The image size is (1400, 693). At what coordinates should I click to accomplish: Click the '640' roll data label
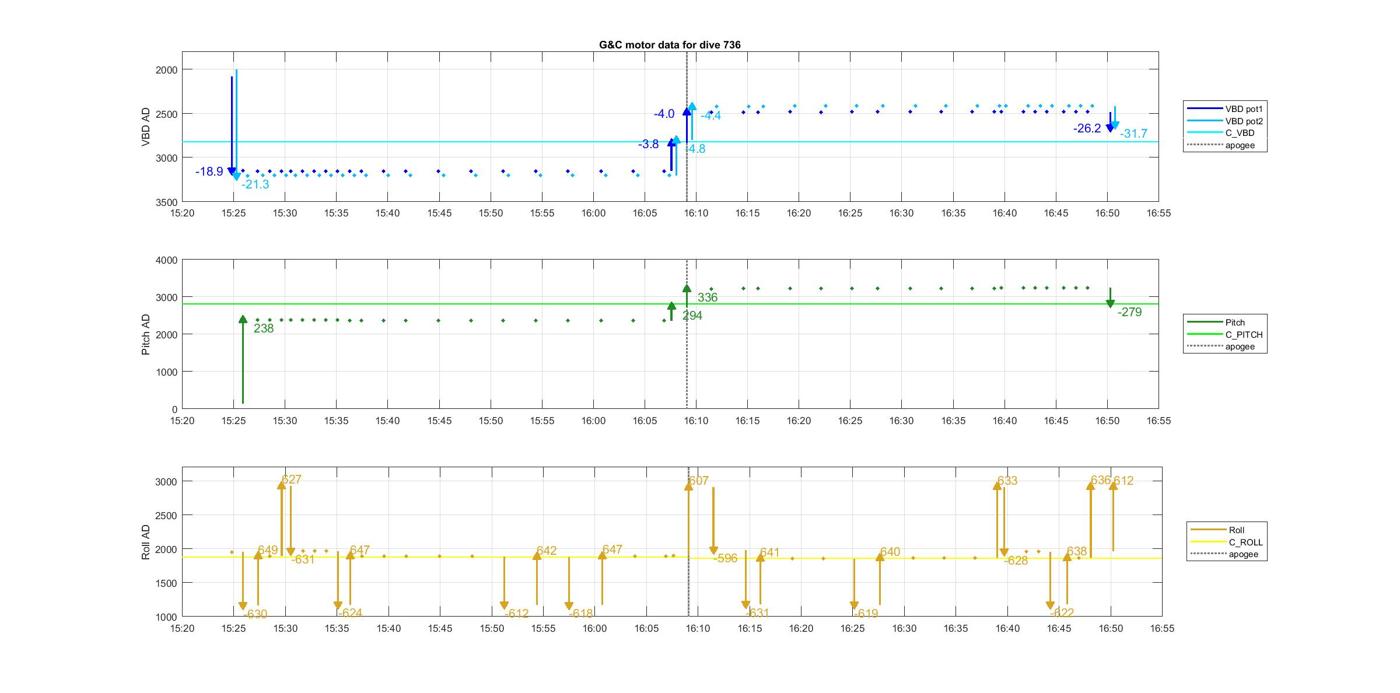[890, 553]
